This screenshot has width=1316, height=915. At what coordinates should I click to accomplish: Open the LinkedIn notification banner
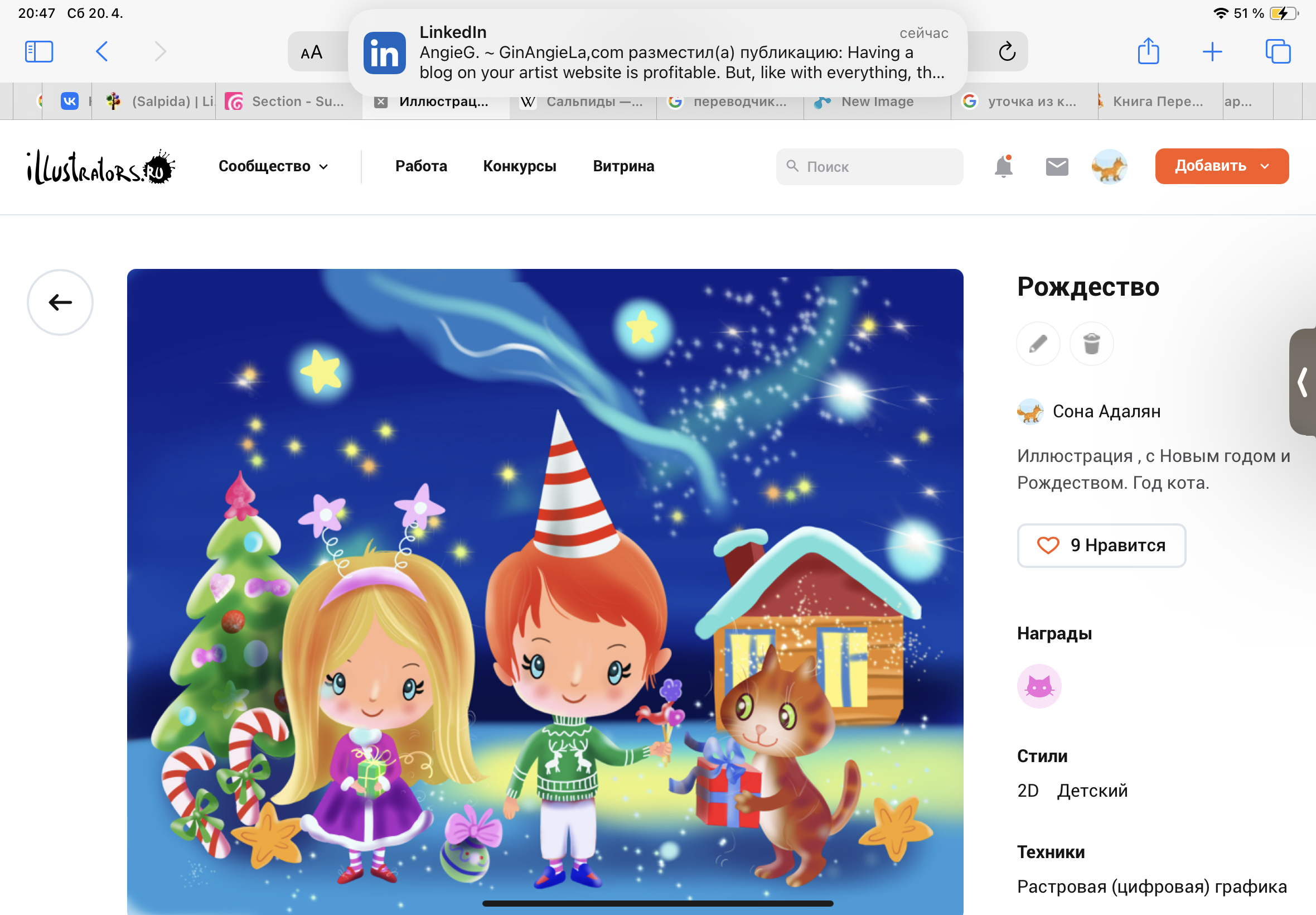point(657,53)
